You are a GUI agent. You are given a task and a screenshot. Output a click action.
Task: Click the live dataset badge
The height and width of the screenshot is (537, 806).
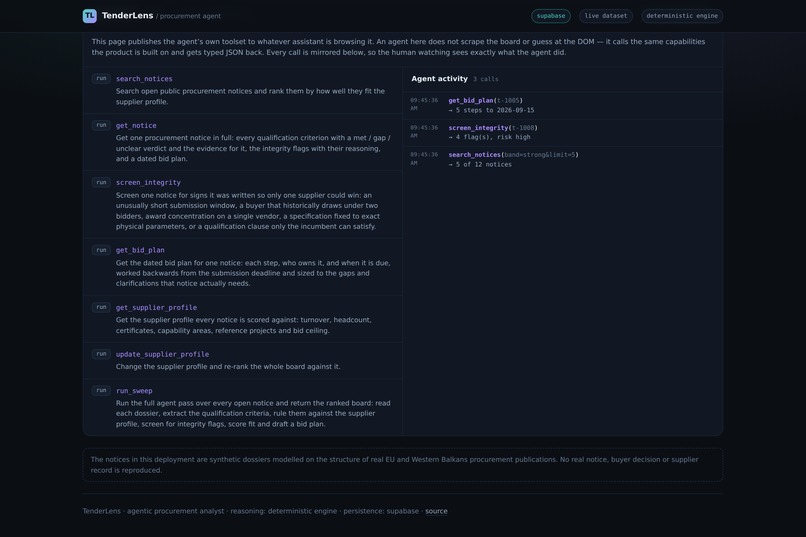(x=606, y=16)
